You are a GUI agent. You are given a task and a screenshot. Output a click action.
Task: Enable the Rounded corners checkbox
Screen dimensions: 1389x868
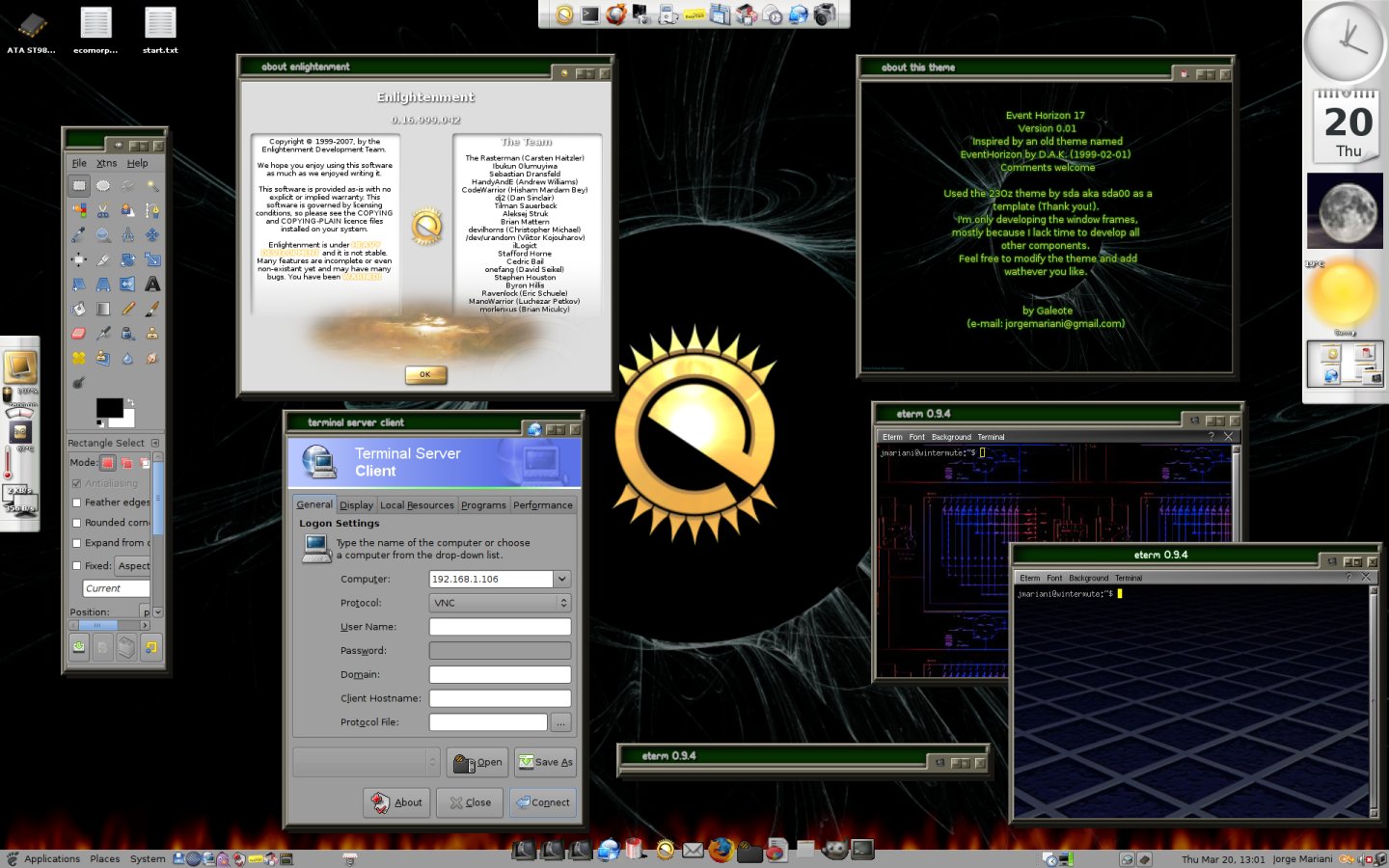[76, 523]
